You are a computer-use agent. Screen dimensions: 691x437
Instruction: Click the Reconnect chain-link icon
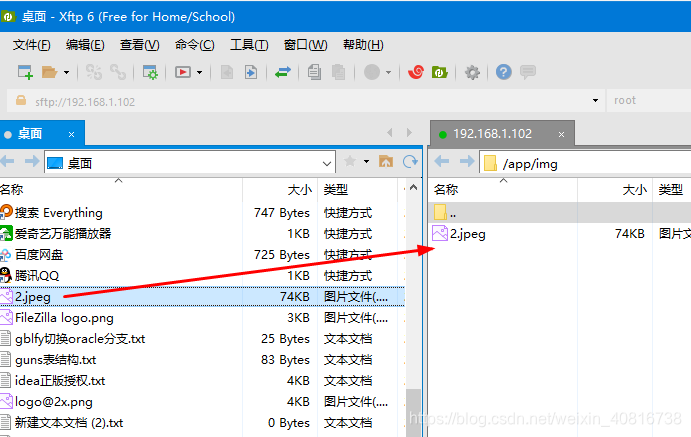[x=118, y=72]
